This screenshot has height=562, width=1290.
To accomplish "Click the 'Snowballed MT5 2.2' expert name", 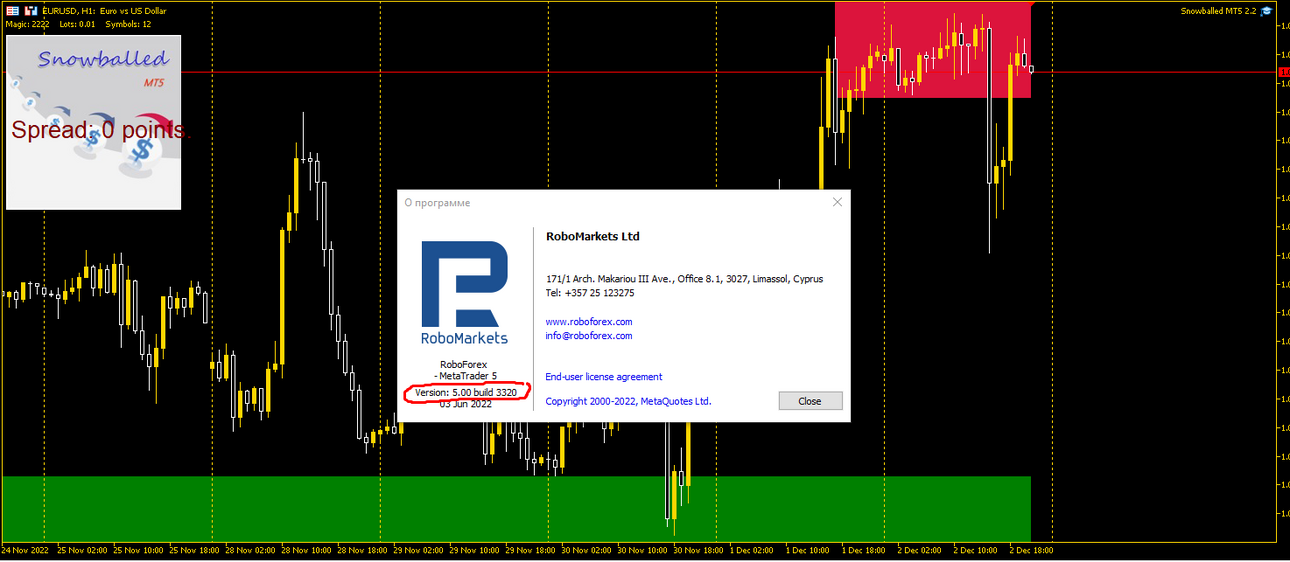I will [1218, 10].
